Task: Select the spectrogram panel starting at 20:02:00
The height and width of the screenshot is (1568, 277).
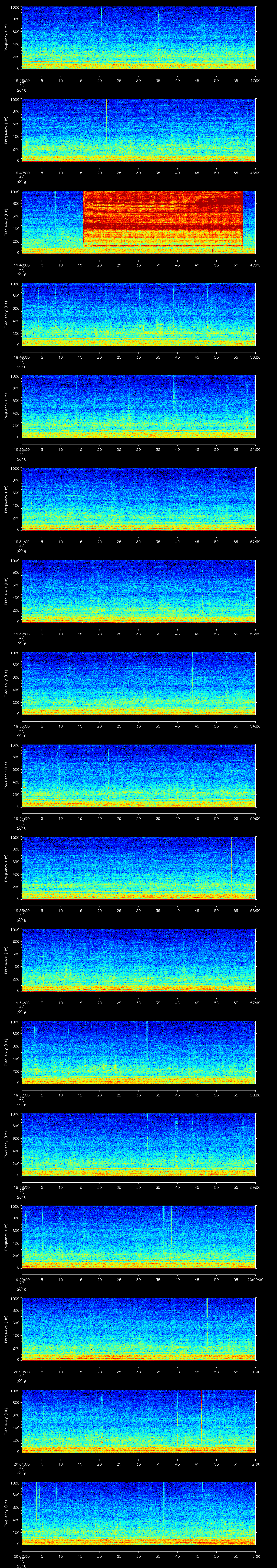Action: [138, 1514]
